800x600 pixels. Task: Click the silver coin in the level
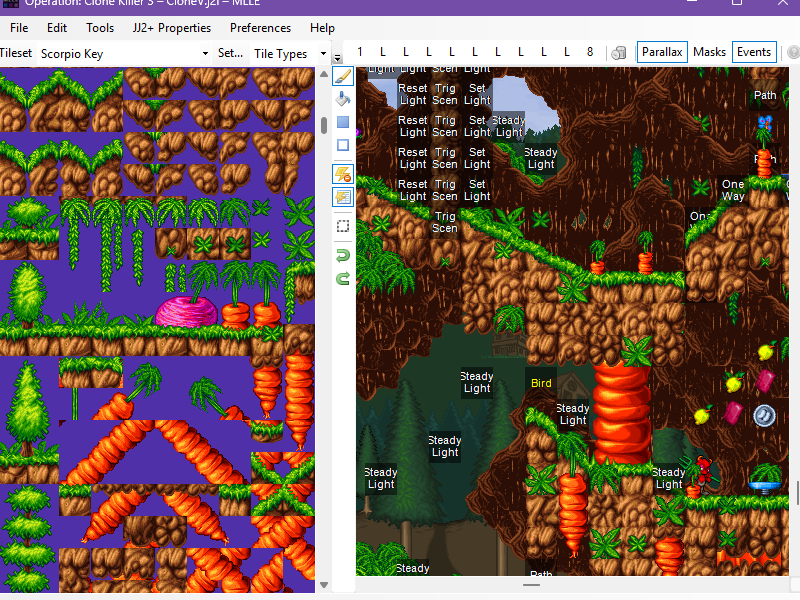tap(764, 415)
